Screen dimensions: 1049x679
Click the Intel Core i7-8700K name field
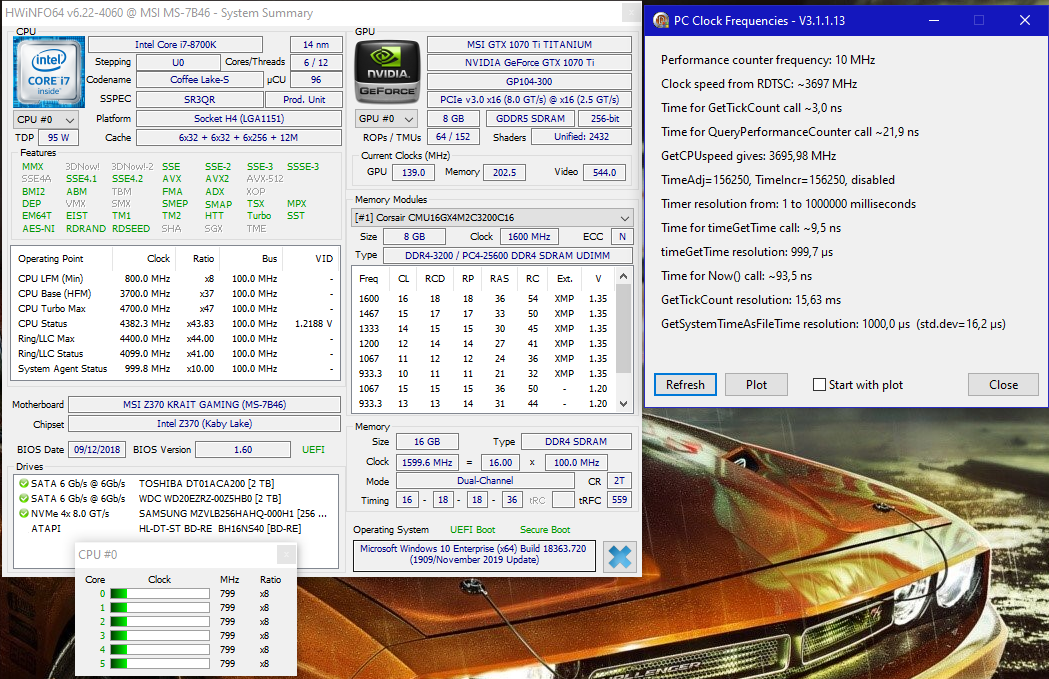pyautogui.click(x=175, y=45)
